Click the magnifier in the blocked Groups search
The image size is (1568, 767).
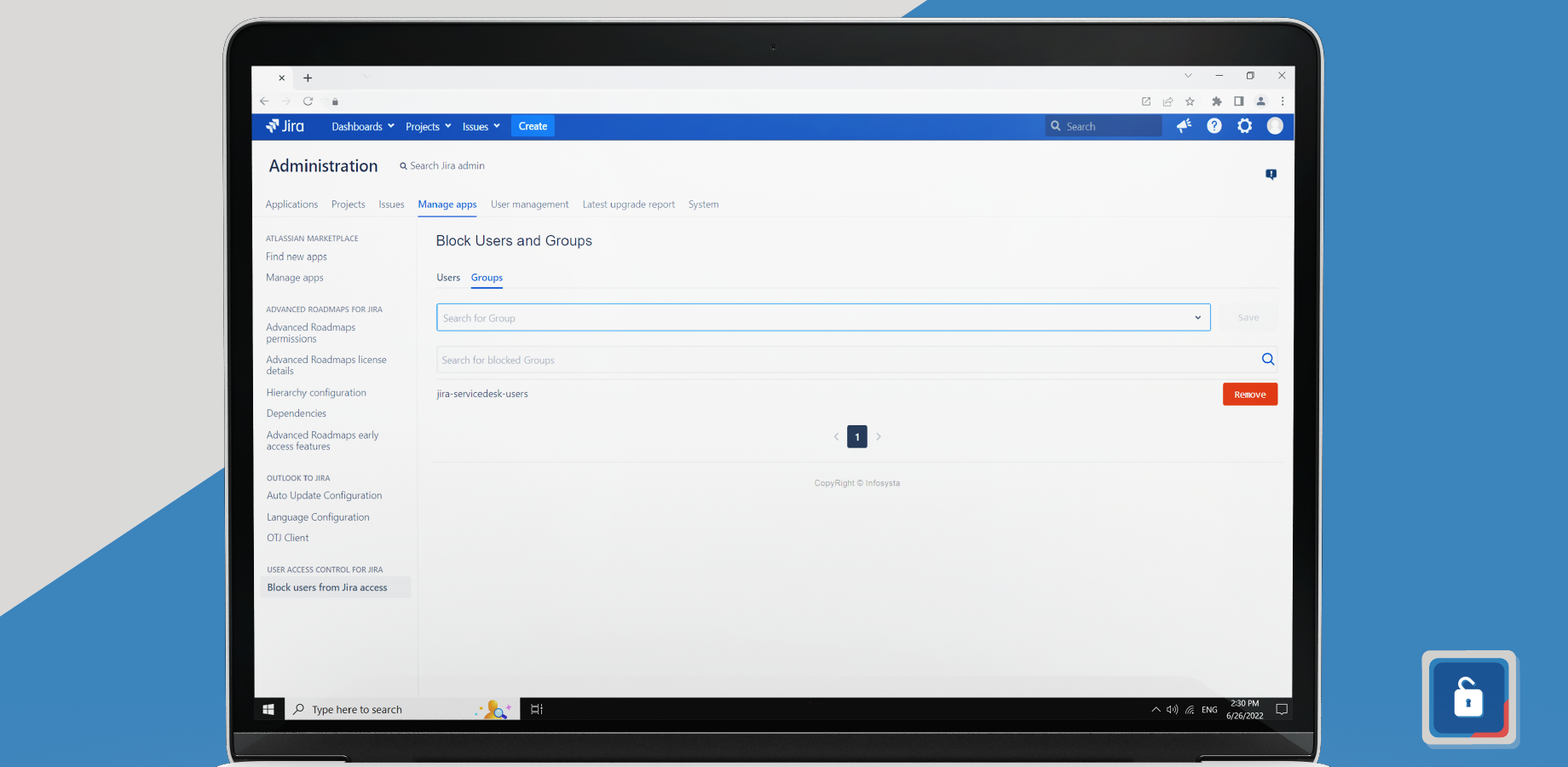[x=1267, y=359]
